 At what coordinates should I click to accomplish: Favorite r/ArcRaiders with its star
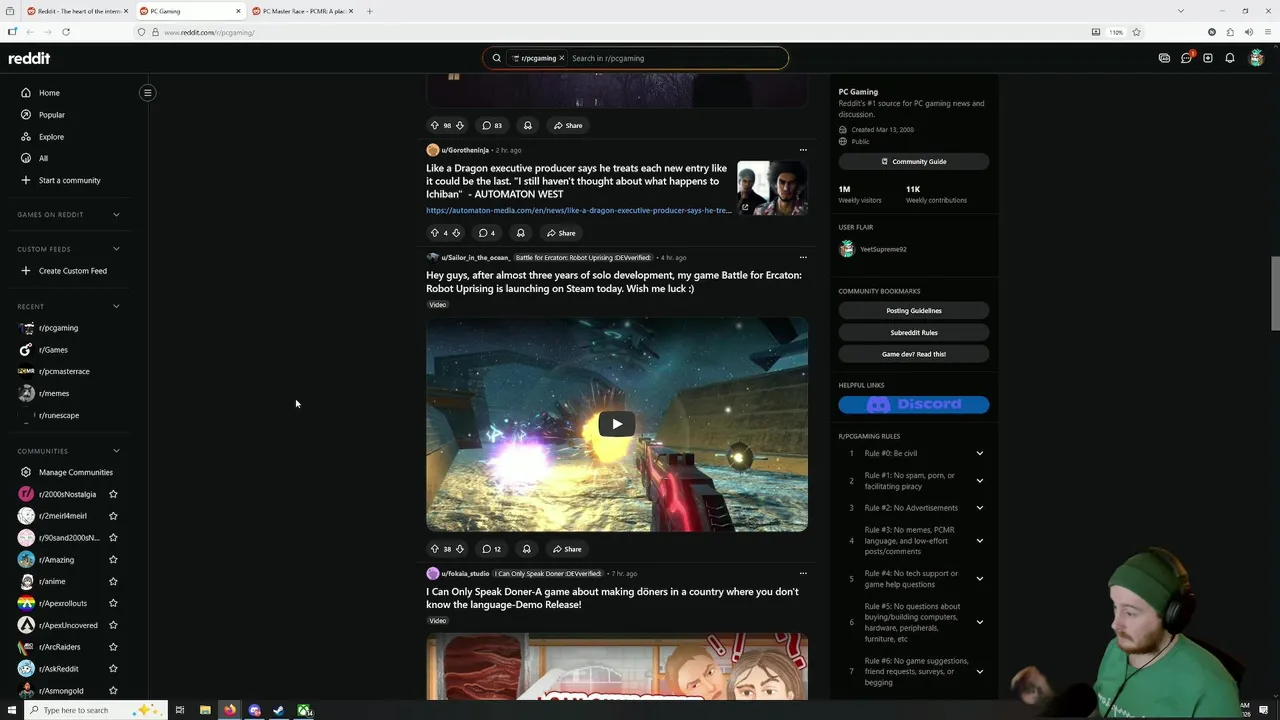tap(113, 647)
